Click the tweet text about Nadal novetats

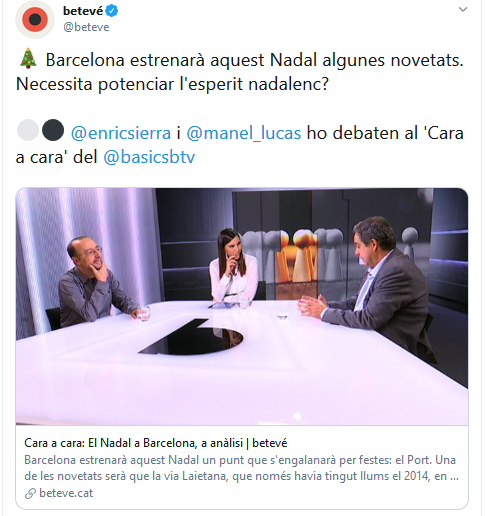[x=239, y=72]
